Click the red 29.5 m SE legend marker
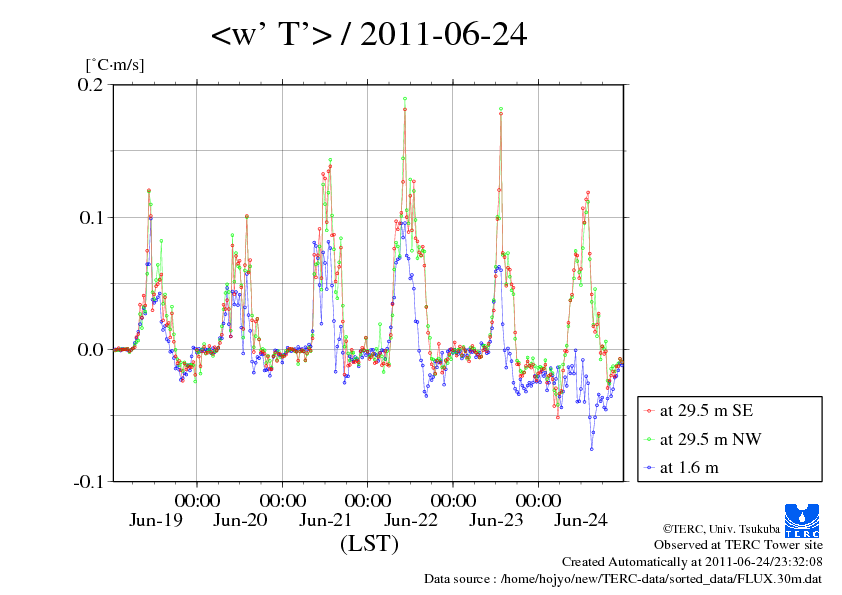 pyautogui.click(x=649, y=411)
